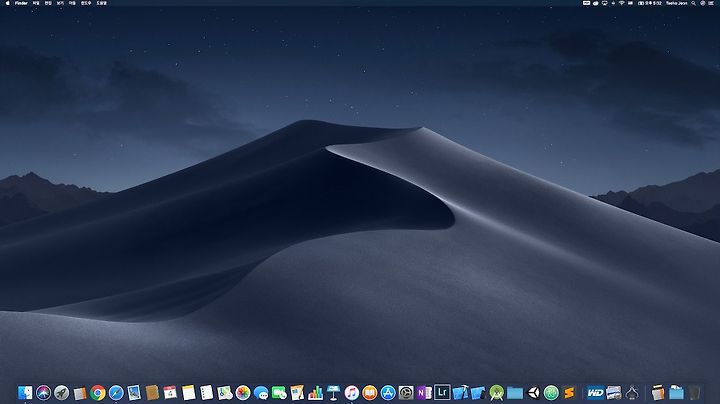Open the Messages chat bubble icon
The height and width of the screenshot is (404, 720).
(x=261, y=393)
